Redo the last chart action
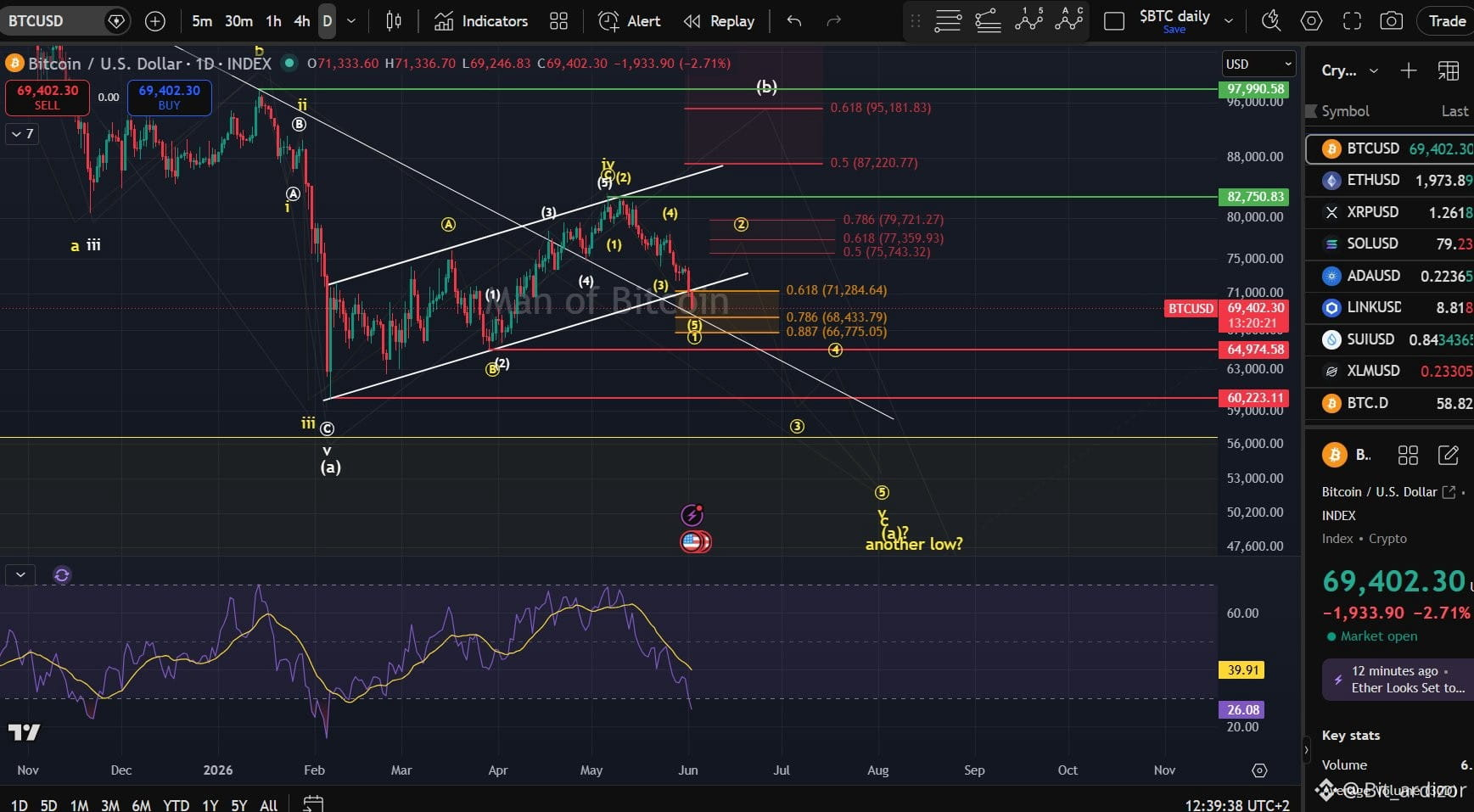This screenshot has width=1474, height=812. pos(834,21)
